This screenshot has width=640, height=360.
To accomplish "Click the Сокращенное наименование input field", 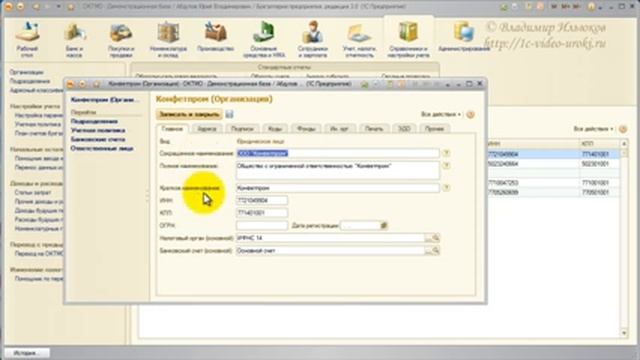I will pos(338,153).
